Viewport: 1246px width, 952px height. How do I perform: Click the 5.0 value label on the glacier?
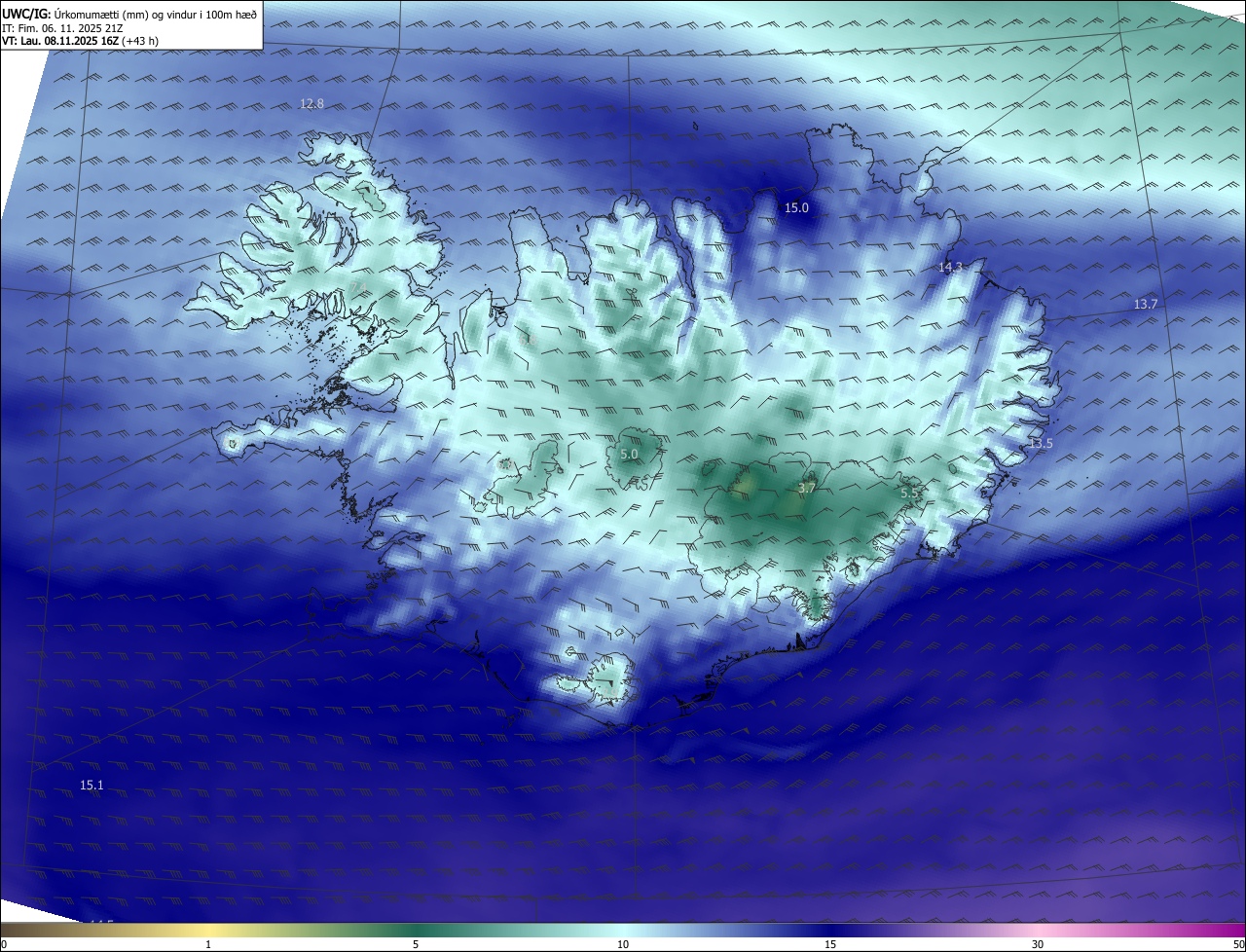(629, 454)
